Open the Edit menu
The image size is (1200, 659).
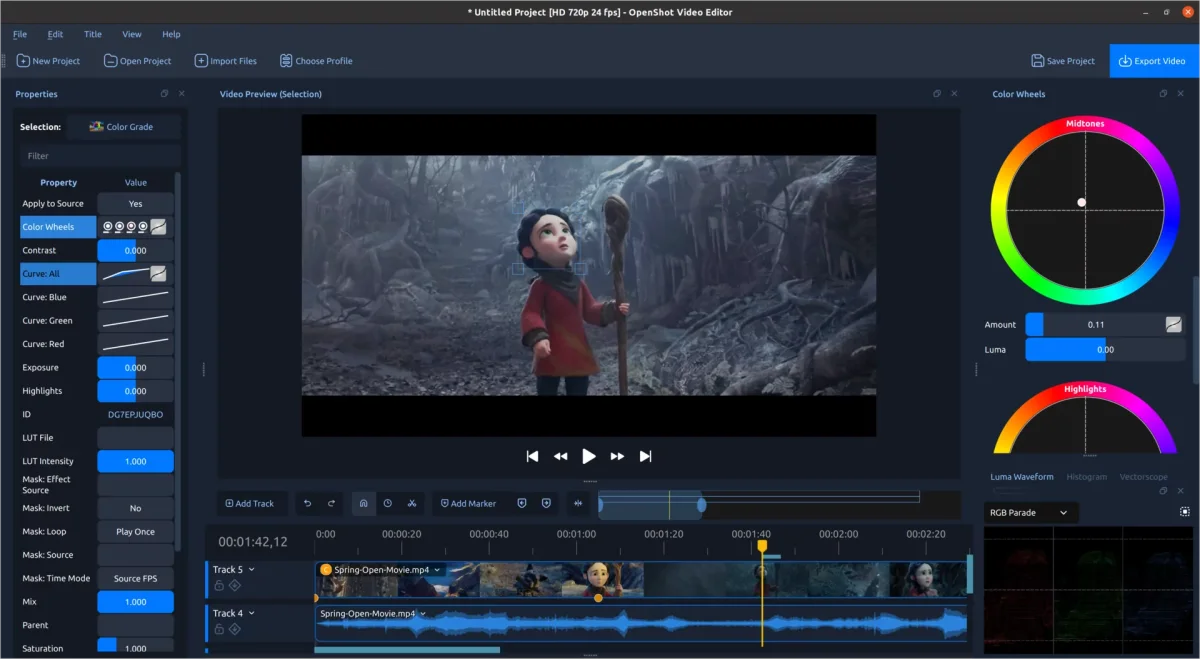55,34
